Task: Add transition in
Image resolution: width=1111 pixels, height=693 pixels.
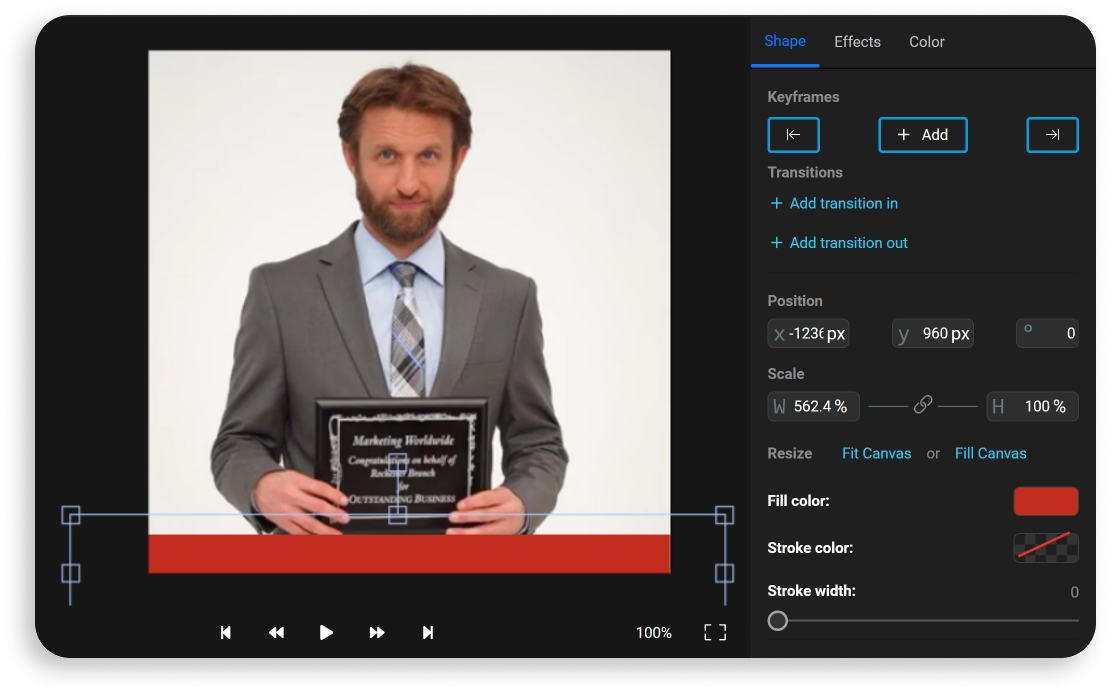Action: (834, 203)
